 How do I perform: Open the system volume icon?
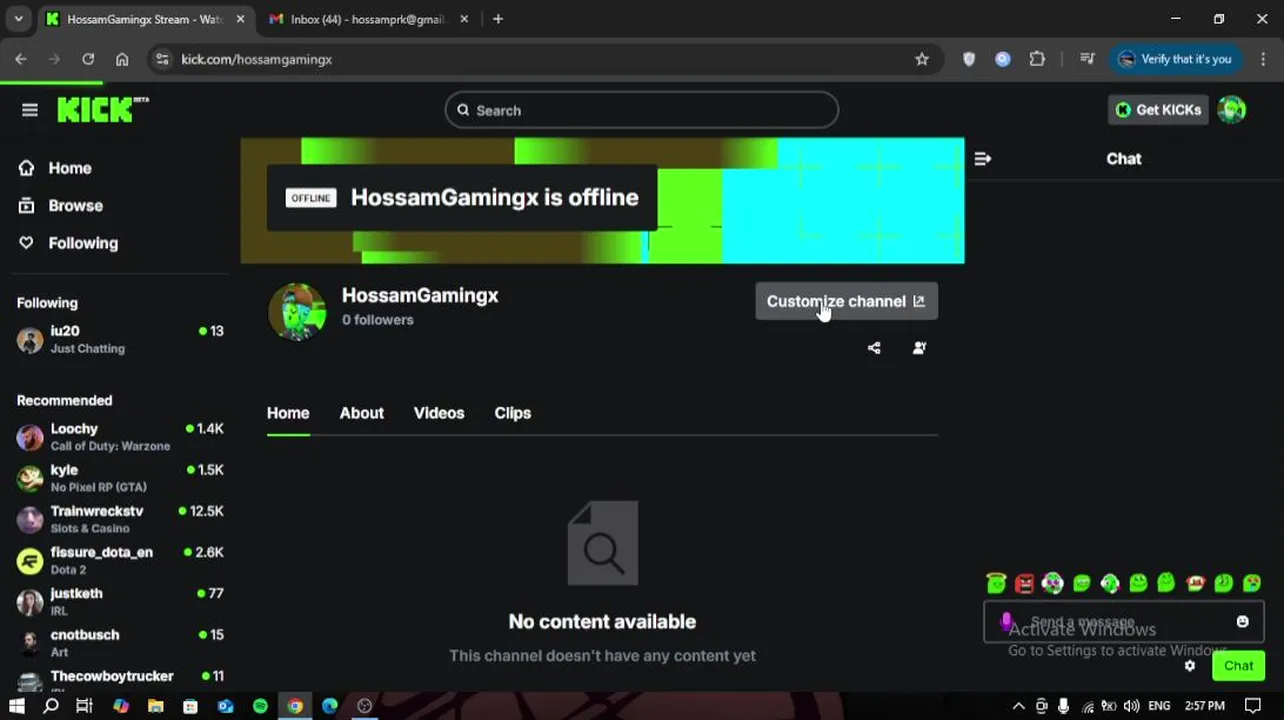[1131, 706]
